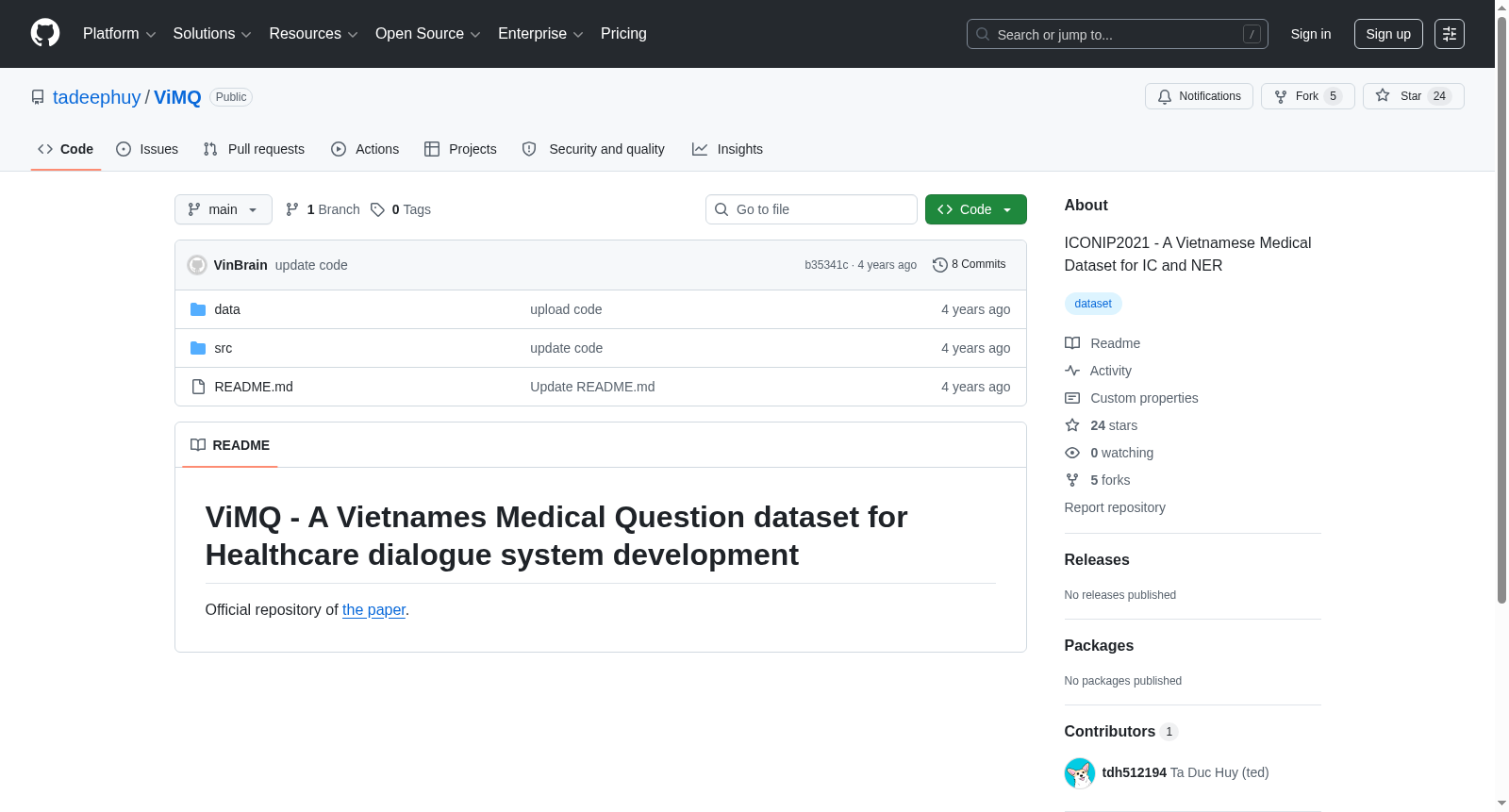Select the README tab above the file content
1509x812 pixels.
(230, 445)
